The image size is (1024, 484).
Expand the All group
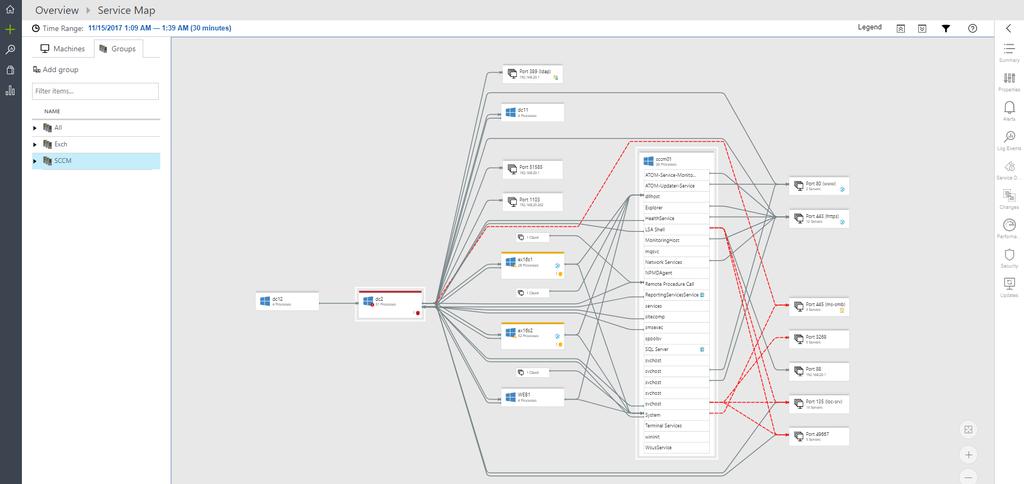coord(35,128)
